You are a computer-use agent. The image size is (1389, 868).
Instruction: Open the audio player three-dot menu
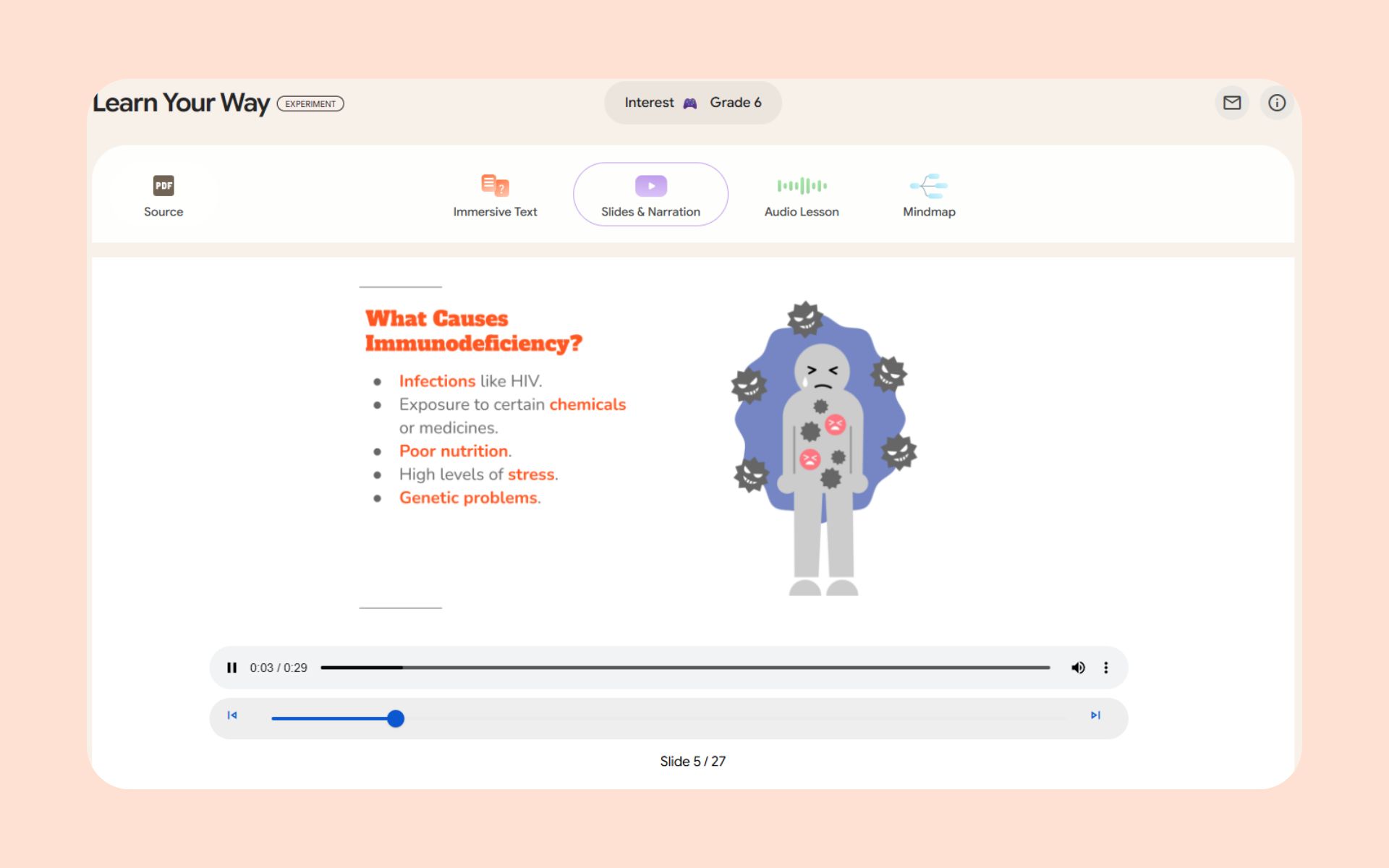(1105, 668)
